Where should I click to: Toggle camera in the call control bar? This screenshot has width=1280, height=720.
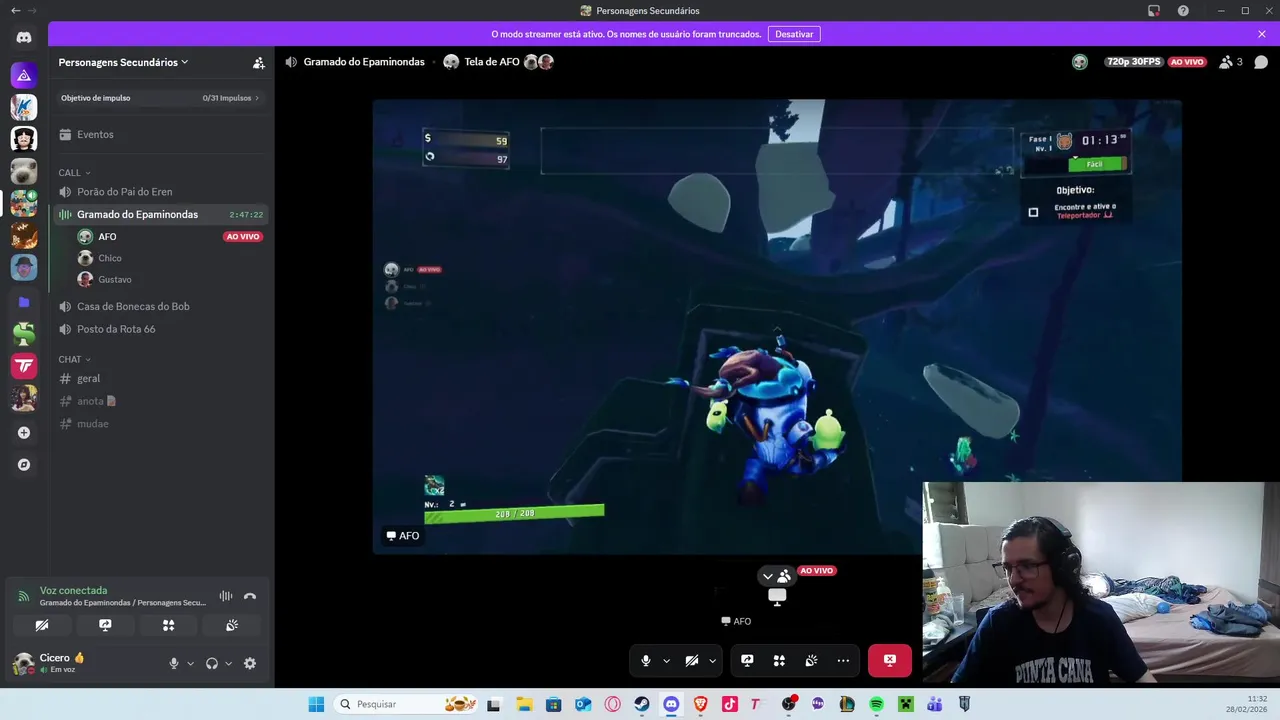tap(692, 660)
